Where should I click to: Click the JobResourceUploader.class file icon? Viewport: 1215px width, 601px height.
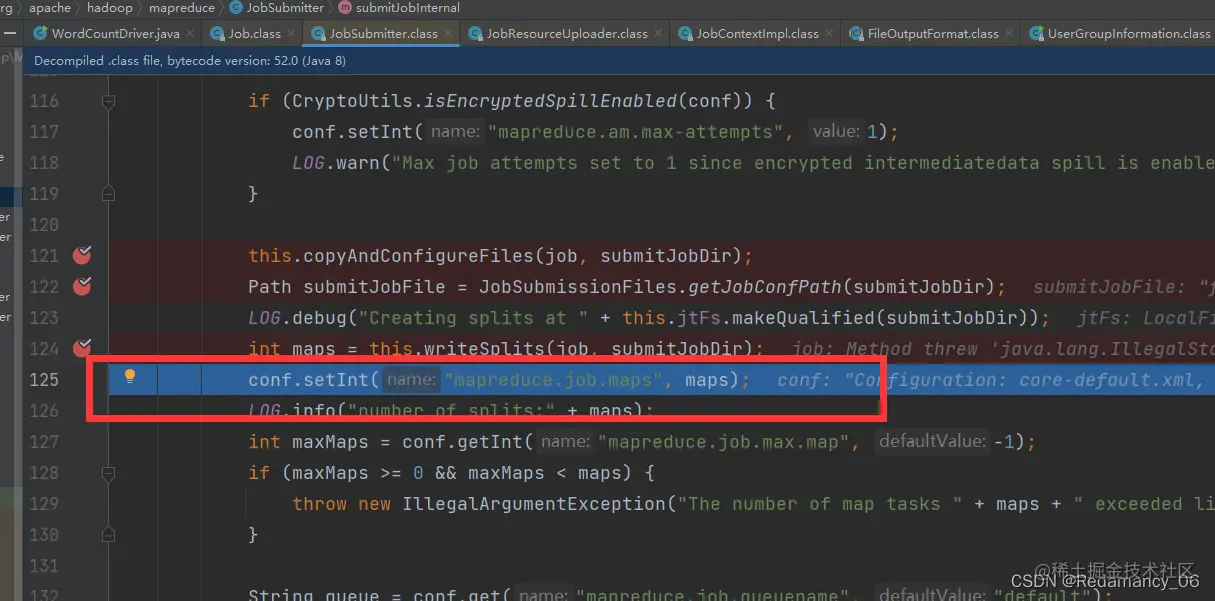pos(476,34)
